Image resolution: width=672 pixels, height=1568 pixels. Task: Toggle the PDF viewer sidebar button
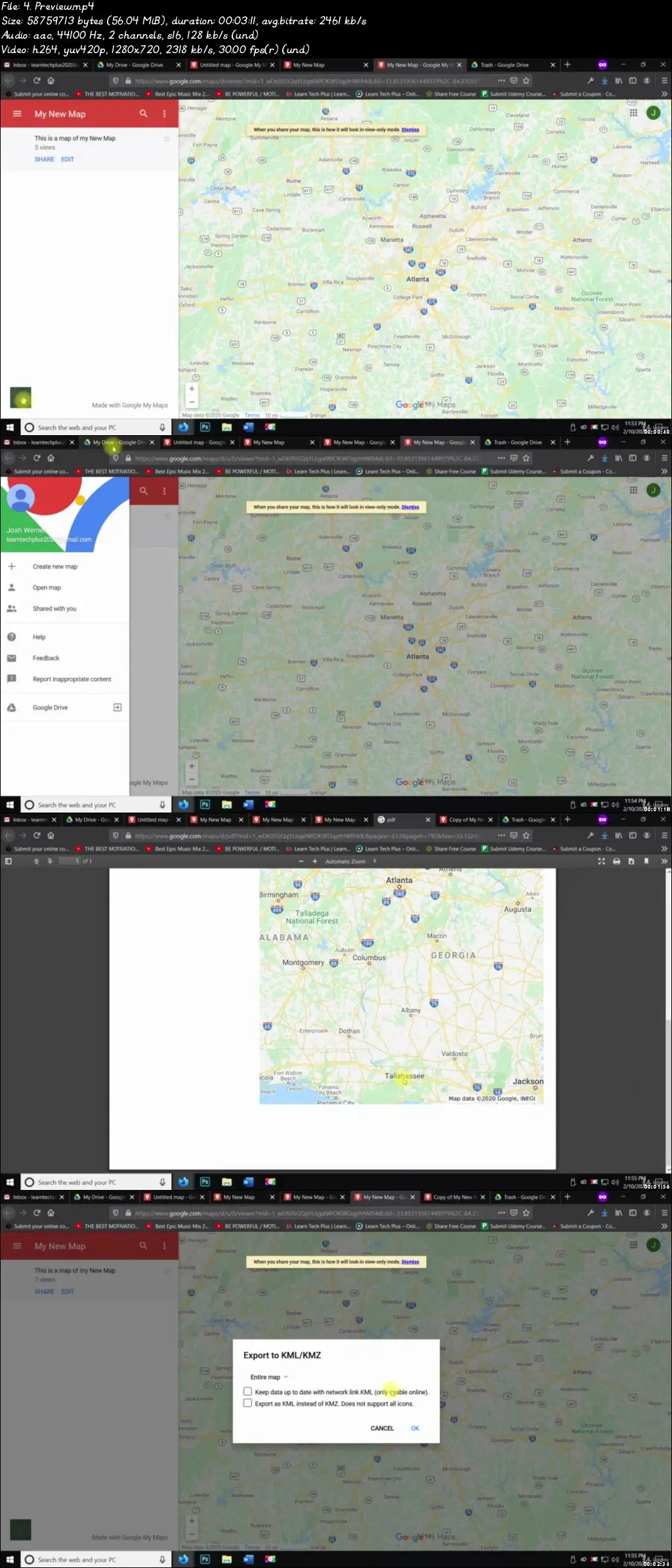[x=9, y=861]
